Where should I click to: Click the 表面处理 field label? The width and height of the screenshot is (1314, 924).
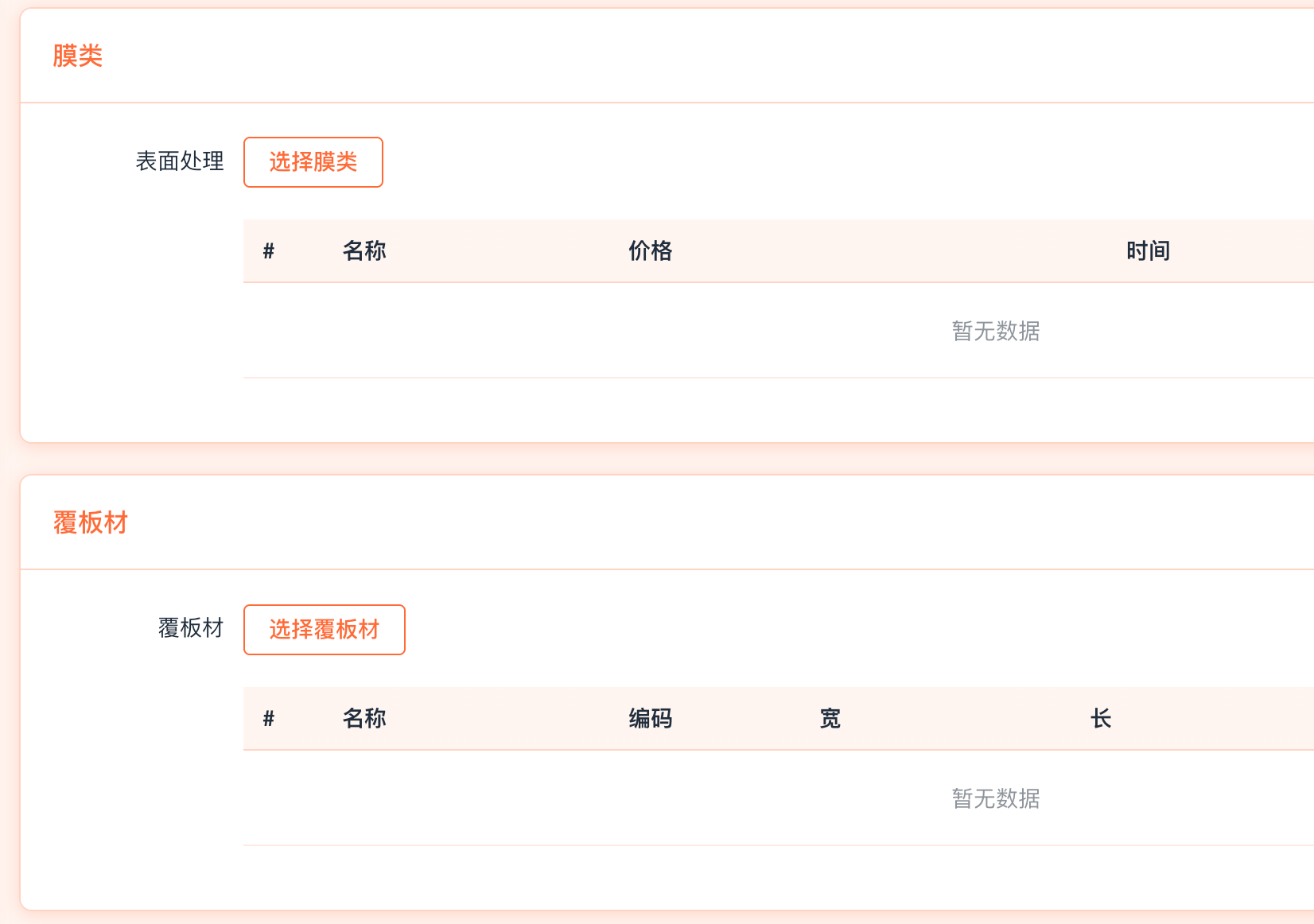pos(180,161)
